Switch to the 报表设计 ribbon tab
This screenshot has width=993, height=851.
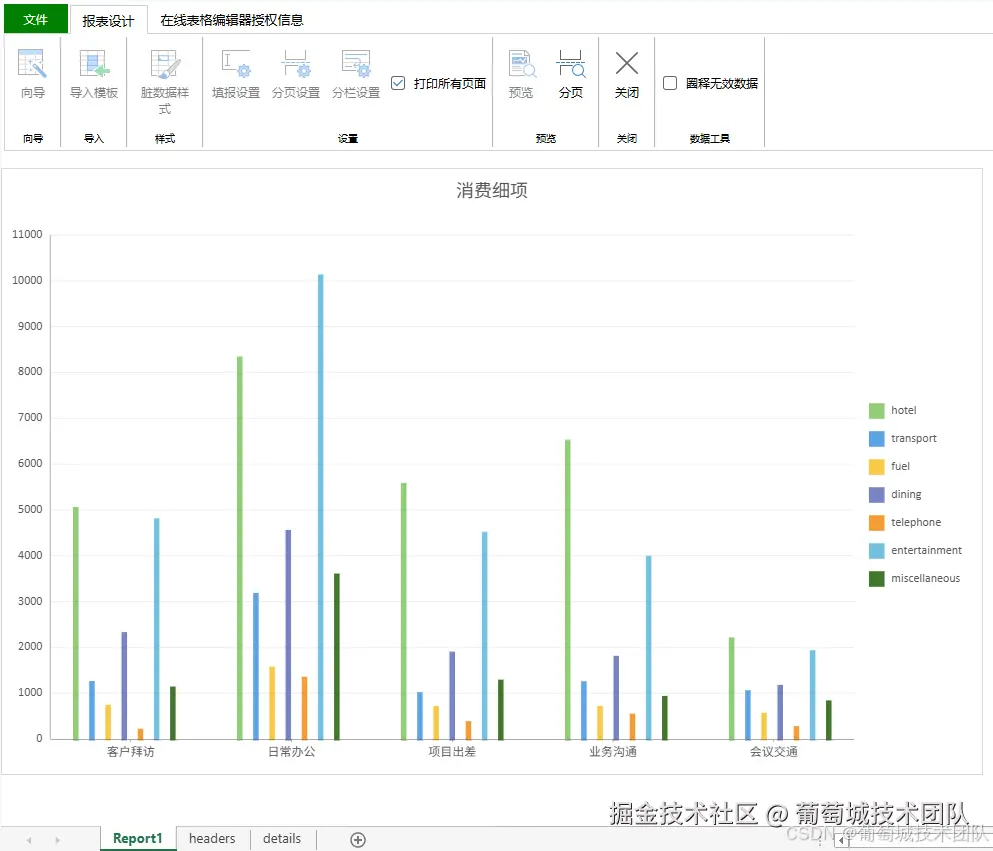(x=110, y=18)
